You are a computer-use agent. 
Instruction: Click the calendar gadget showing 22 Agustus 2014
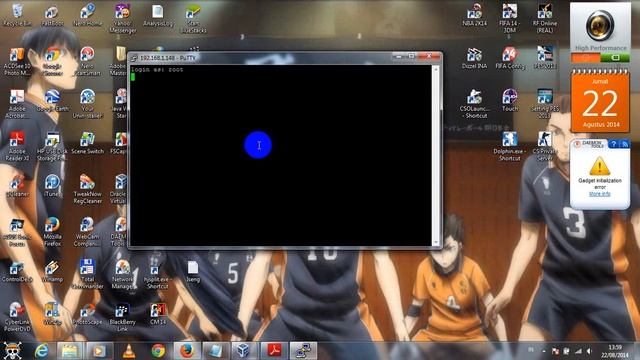coord(600,102)
